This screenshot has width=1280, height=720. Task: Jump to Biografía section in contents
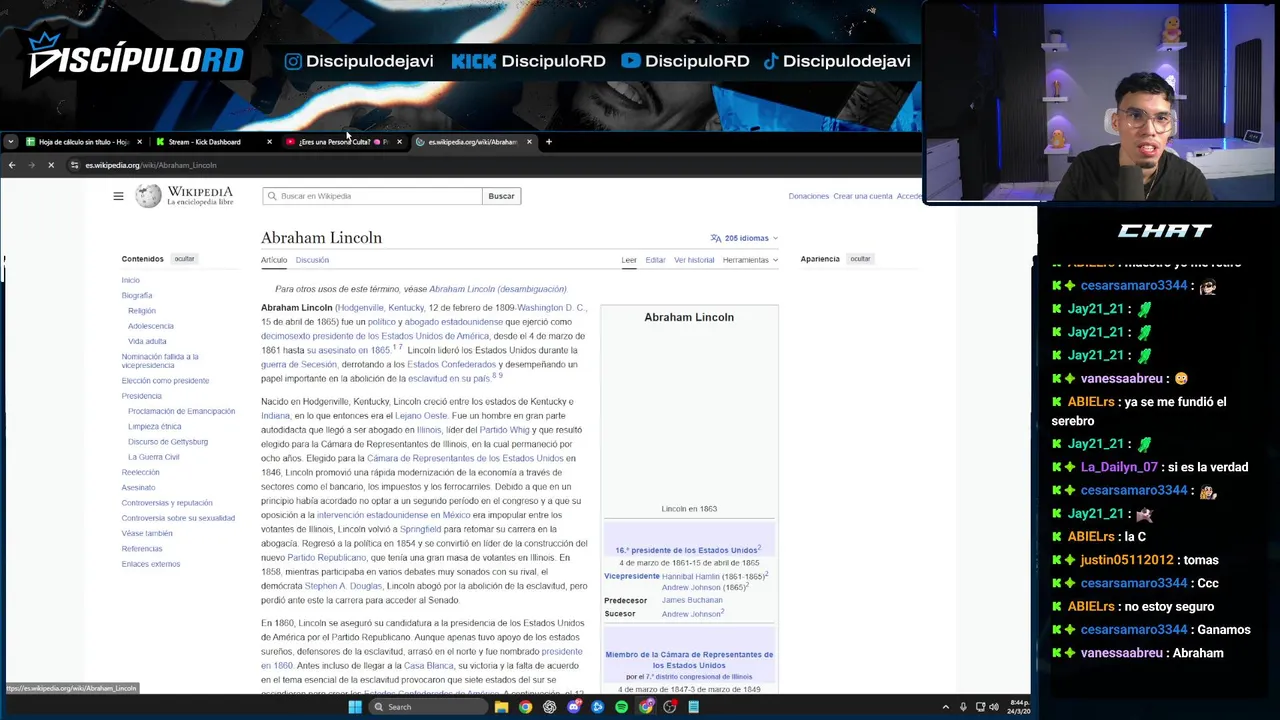click(x=137, y=296)
